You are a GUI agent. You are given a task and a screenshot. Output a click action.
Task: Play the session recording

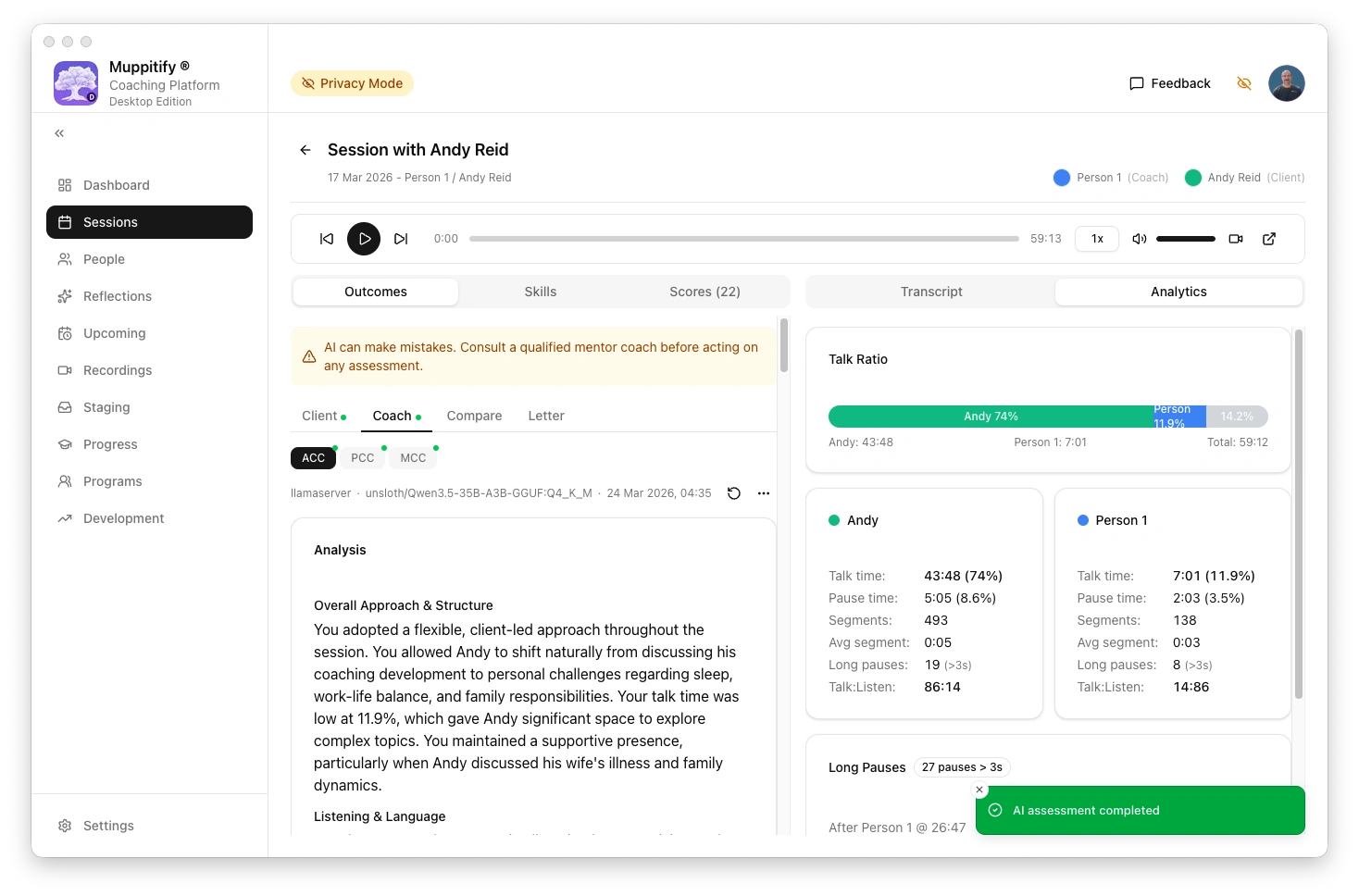point(364,239)
